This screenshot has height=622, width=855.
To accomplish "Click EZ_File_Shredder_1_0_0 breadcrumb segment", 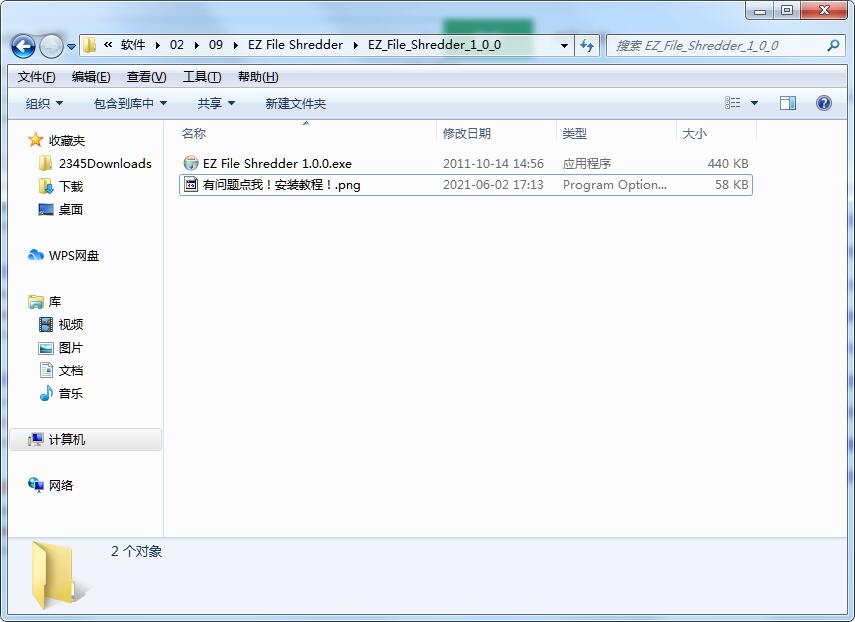I will pyautogui.click(x=435, y=45).
